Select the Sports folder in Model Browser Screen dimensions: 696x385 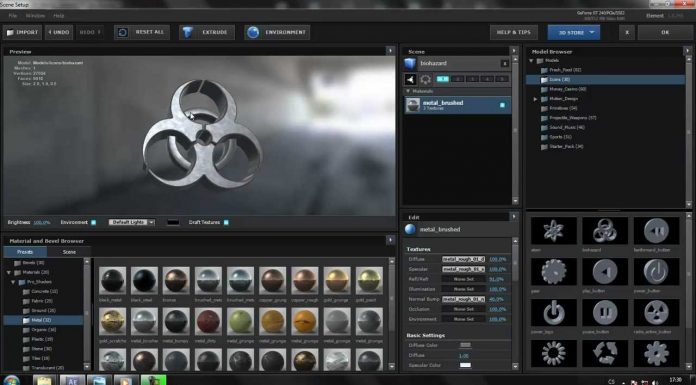tap(560, 137)
